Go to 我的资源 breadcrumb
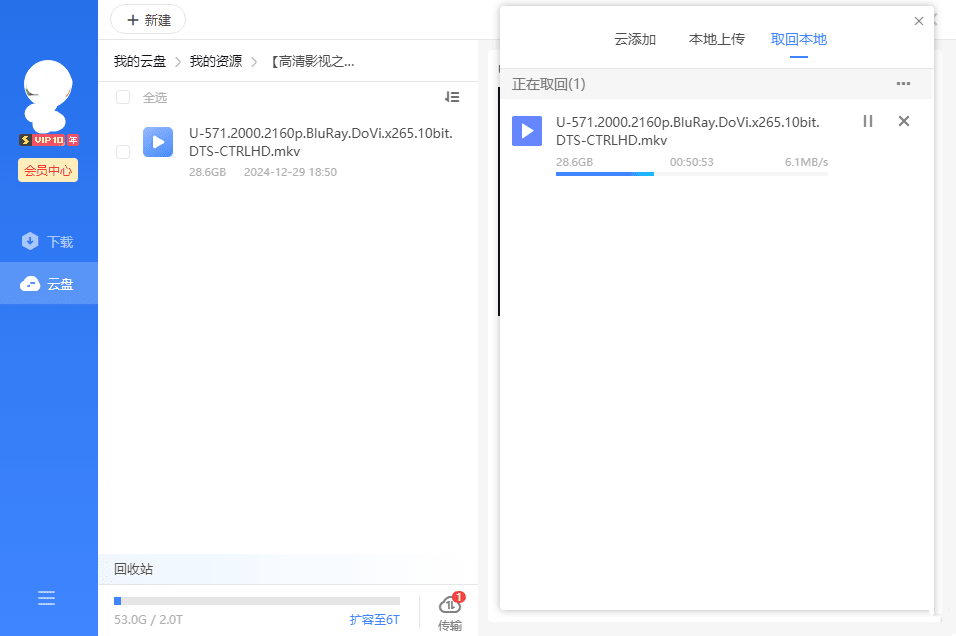The image size is (956, 636). coord(216,61)
